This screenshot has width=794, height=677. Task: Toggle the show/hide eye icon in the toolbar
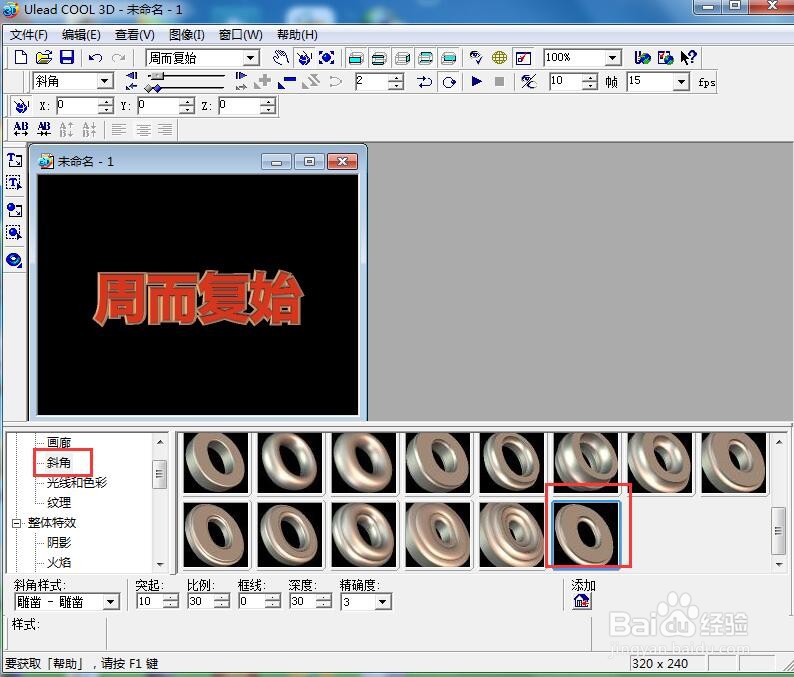pyautogui.click(x=475, y=58)
